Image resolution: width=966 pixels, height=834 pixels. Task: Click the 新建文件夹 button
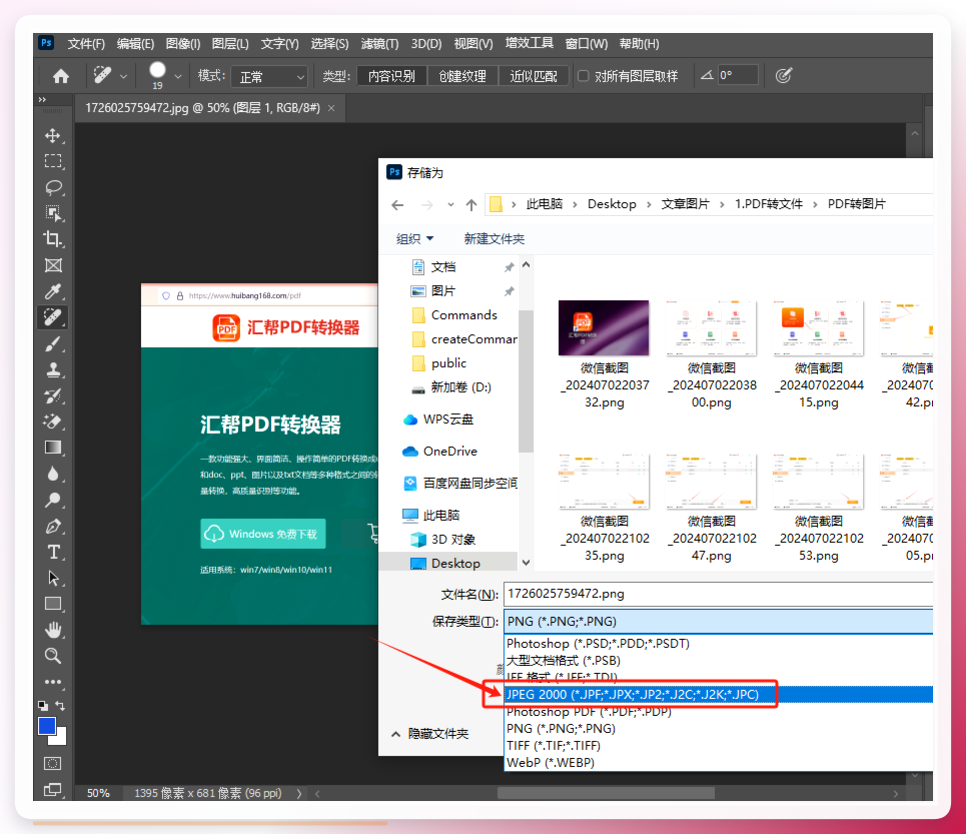(x=494, y=239)
